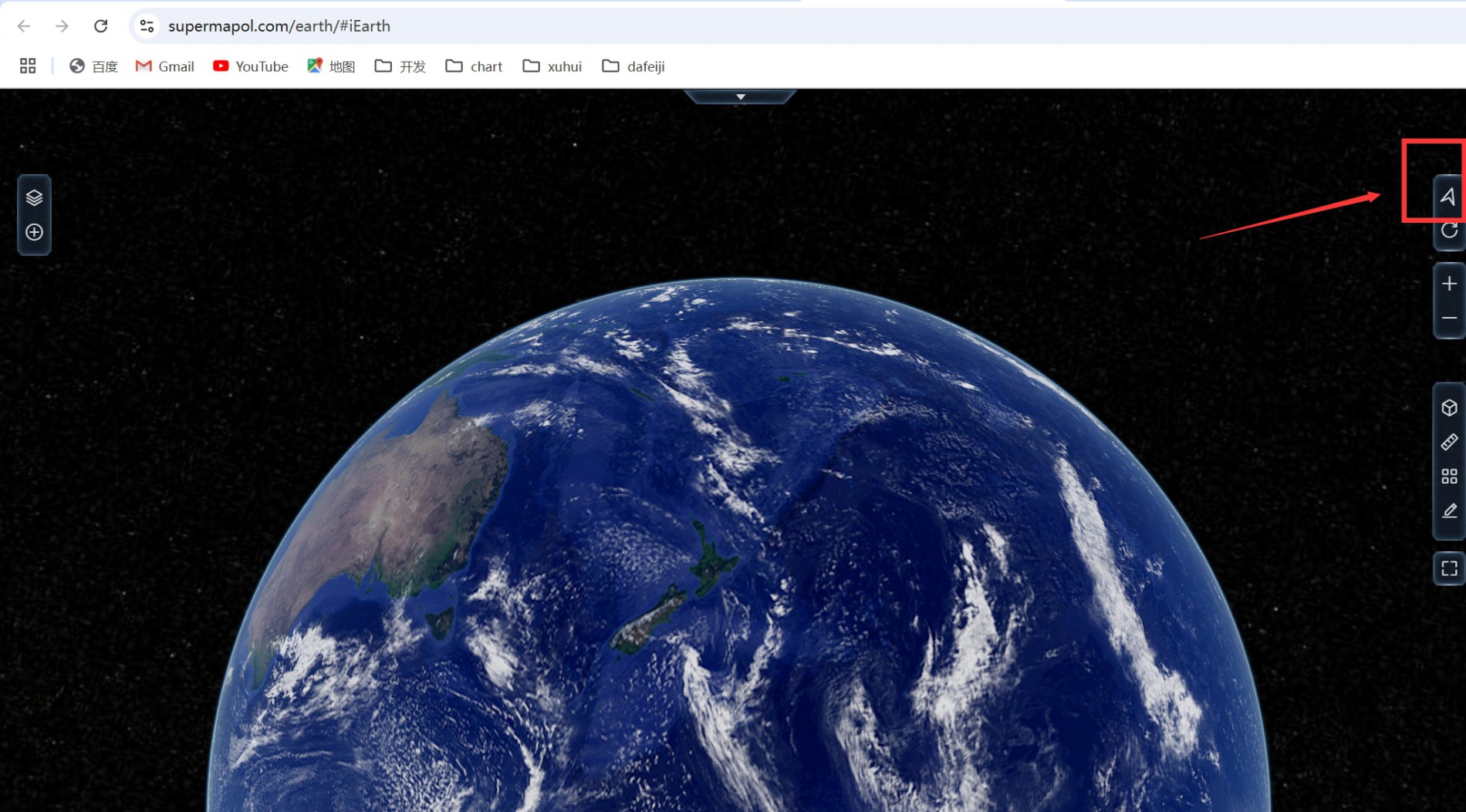1466x812 pixels.
Task: Reset view with the circular arrow icon
Action: (1449, 231)
